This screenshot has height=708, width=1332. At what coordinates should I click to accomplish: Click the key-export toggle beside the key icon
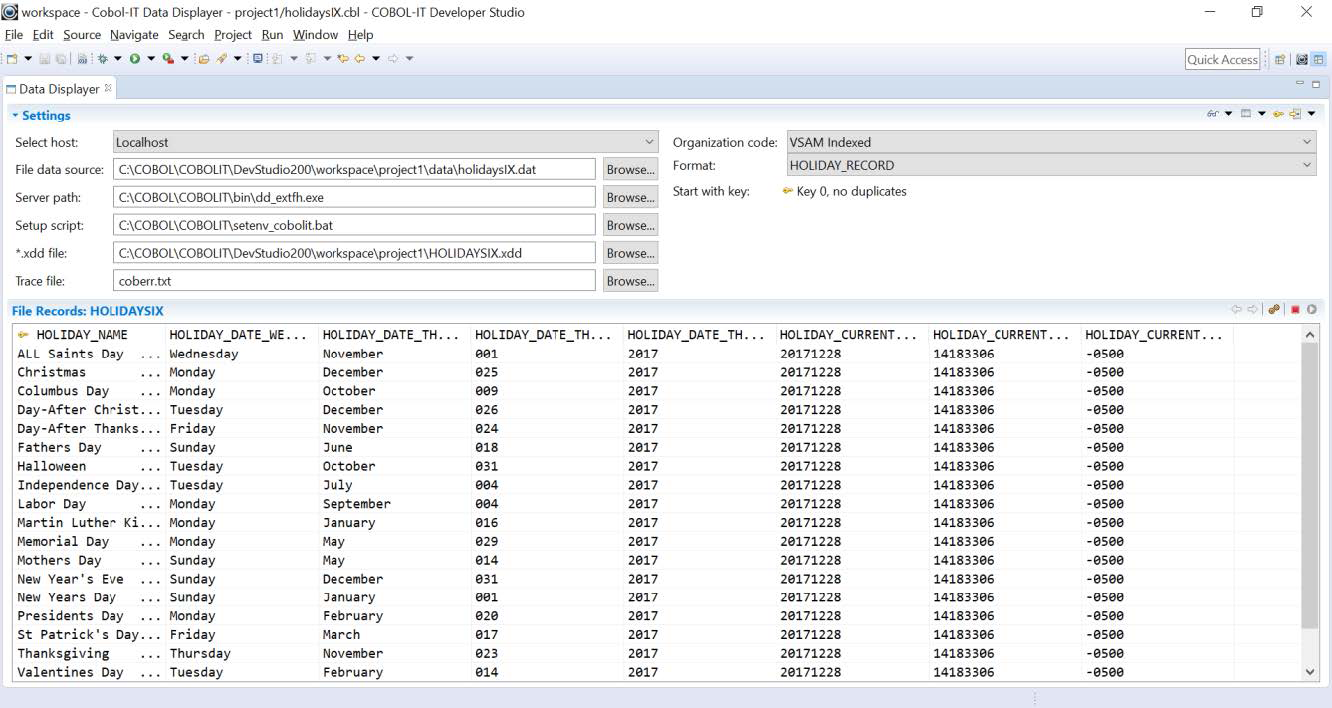tap(1294, 113)
